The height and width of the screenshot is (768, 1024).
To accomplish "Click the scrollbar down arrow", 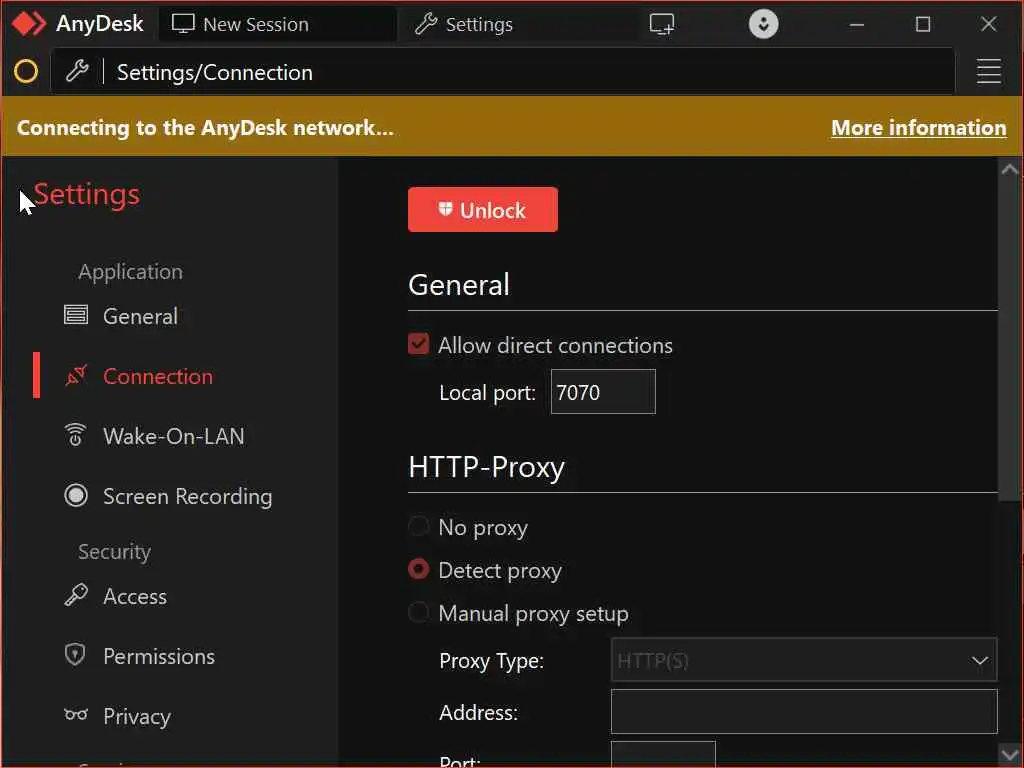I will 1010,753.
